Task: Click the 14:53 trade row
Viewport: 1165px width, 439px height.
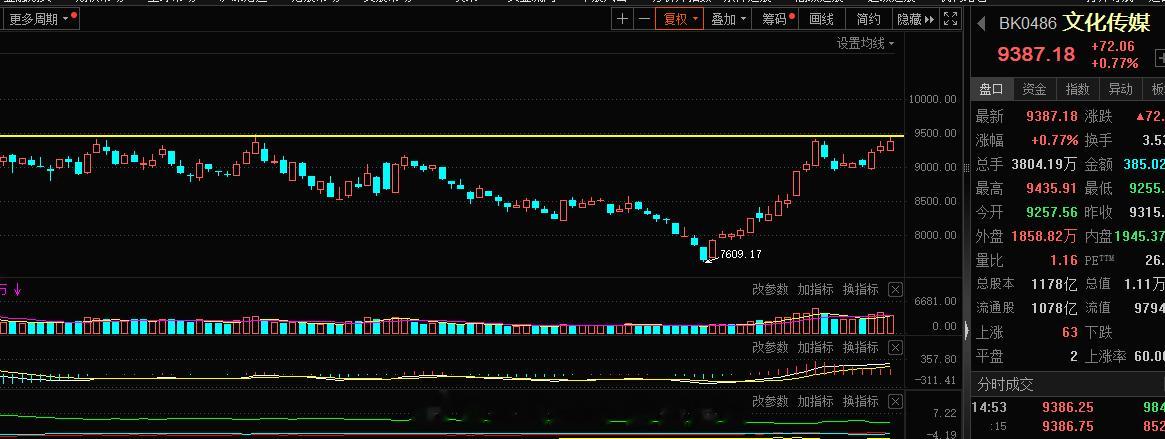Action: click(1068, 407)
